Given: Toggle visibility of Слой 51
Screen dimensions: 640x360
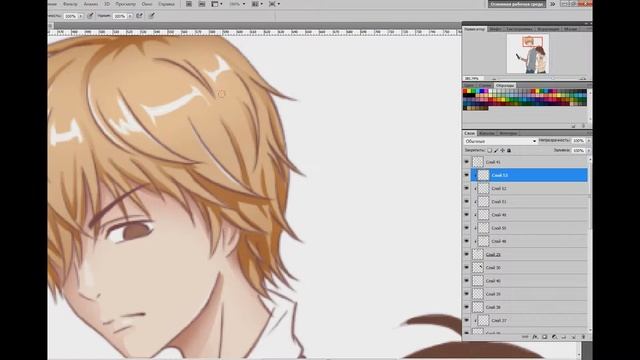Looking at the screenshot, I should point(467,201).
